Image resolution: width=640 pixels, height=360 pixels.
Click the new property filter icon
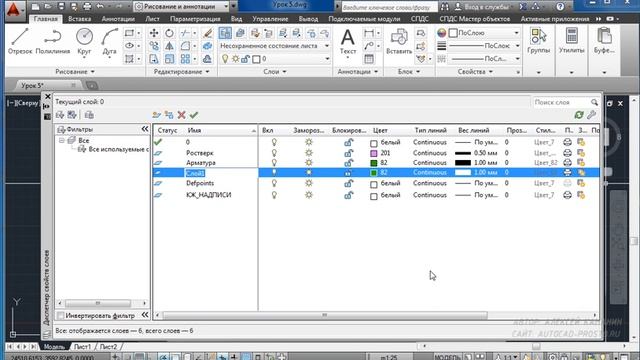pos(60,115)
